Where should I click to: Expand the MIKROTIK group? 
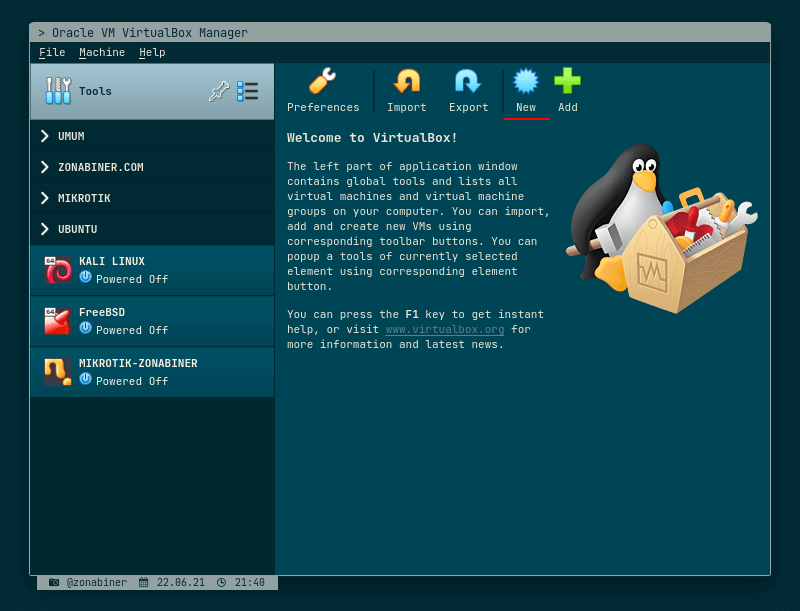(x=43, y=198)
